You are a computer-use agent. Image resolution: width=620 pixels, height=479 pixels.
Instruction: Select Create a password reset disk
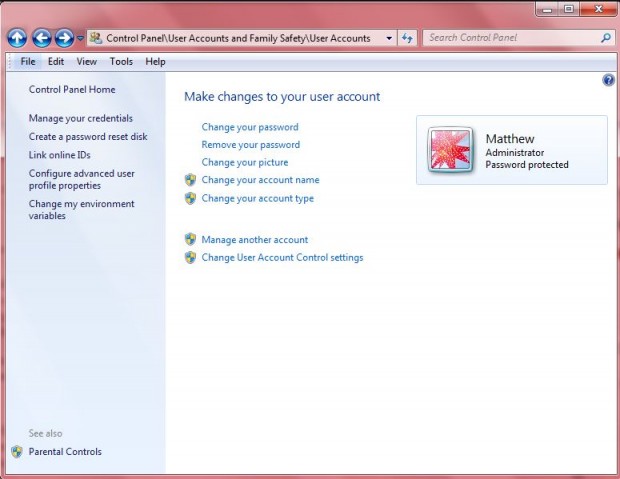88,136
